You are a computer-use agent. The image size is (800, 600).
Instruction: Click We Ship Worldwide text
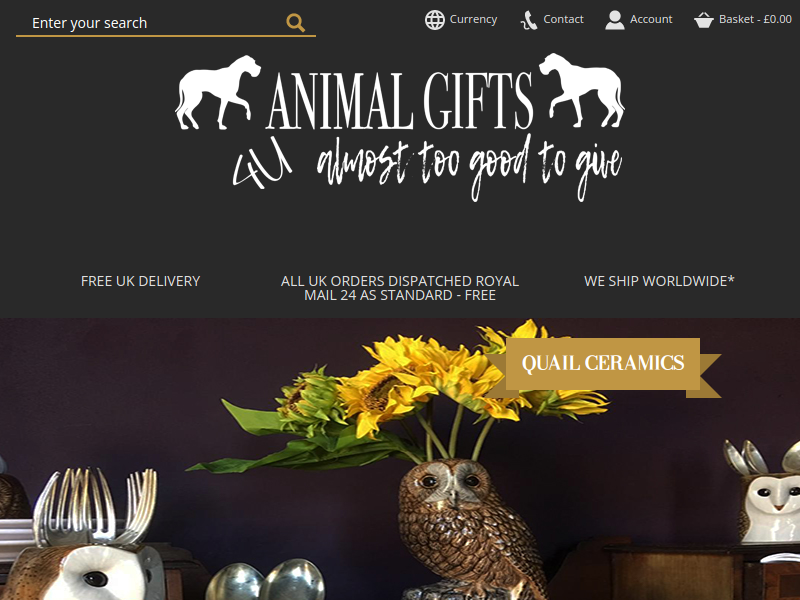point(659,281)
